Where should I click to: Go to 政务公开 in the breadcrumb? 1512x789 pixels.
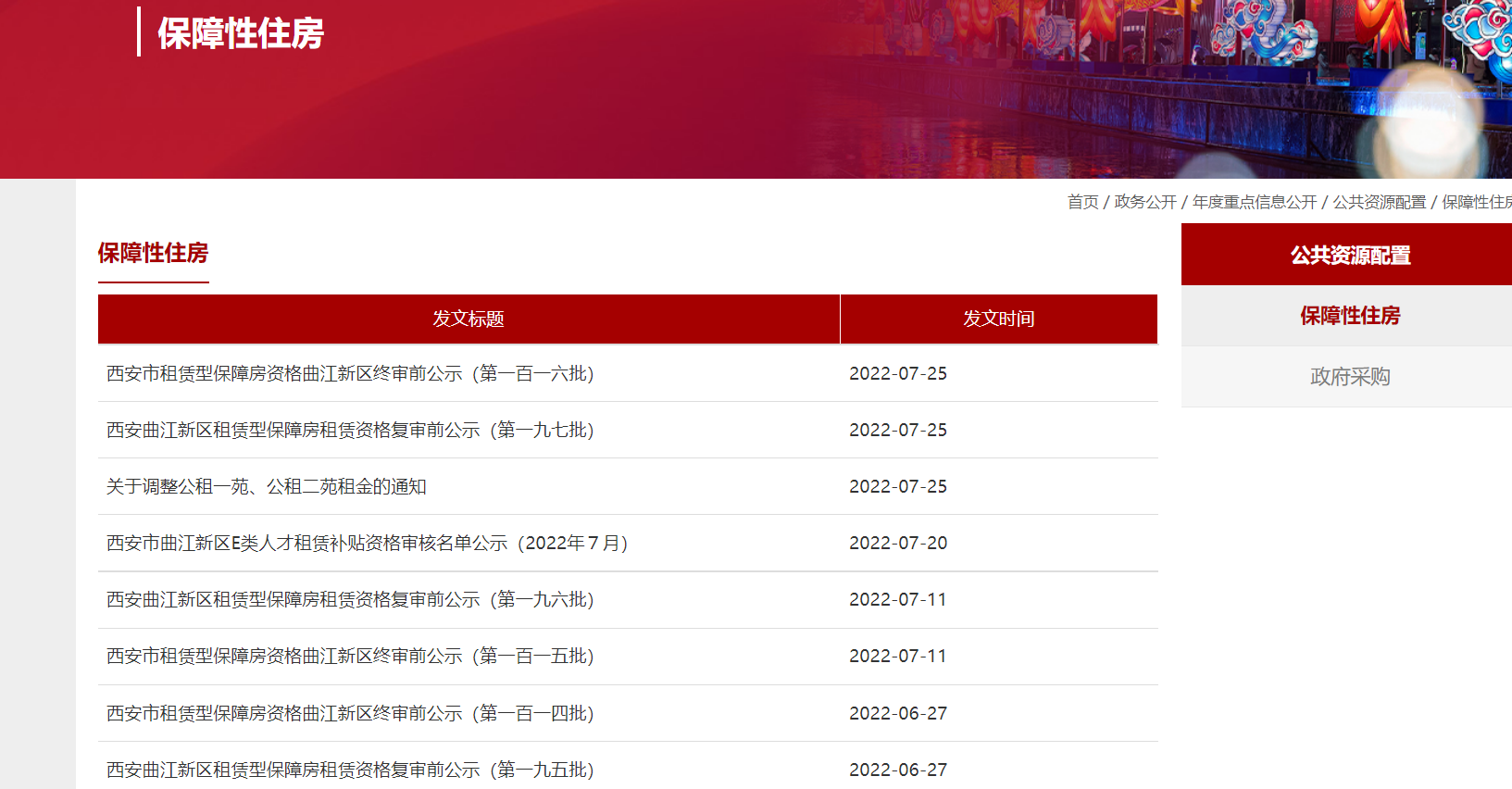tap(1145, 202)
